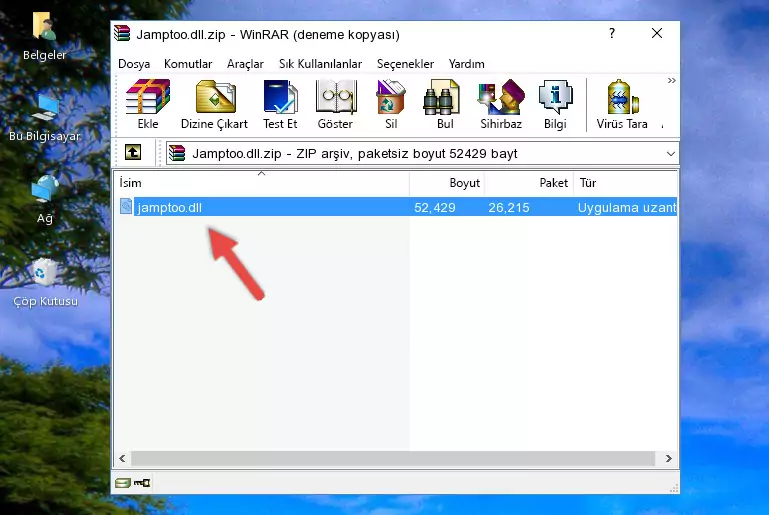Select the jamptoo.dll file row
This screenshot has width=769, height=515.
click(398, 207)
